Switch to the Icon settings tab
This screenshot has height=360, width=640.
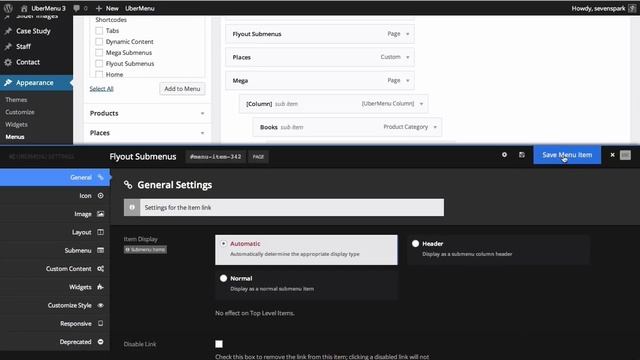click(x=55, y=196)
